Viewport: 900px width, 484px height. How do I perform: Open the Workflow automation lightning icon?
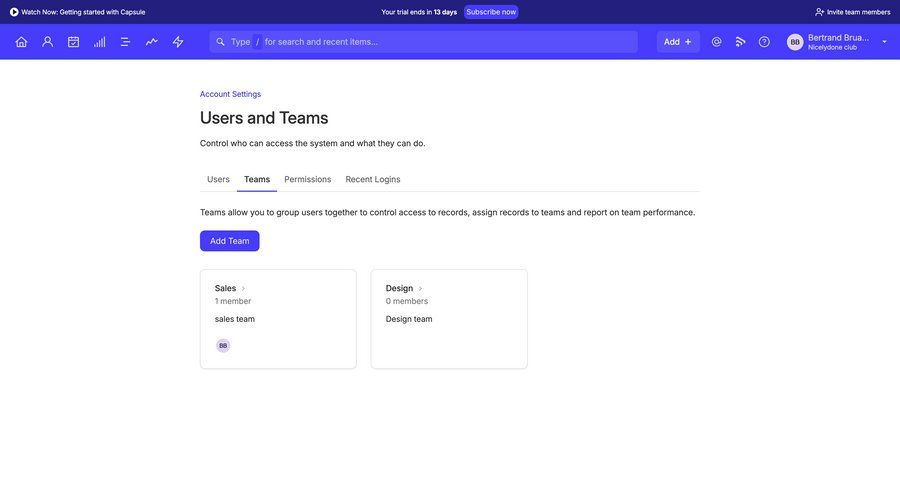tap(178, 42)
